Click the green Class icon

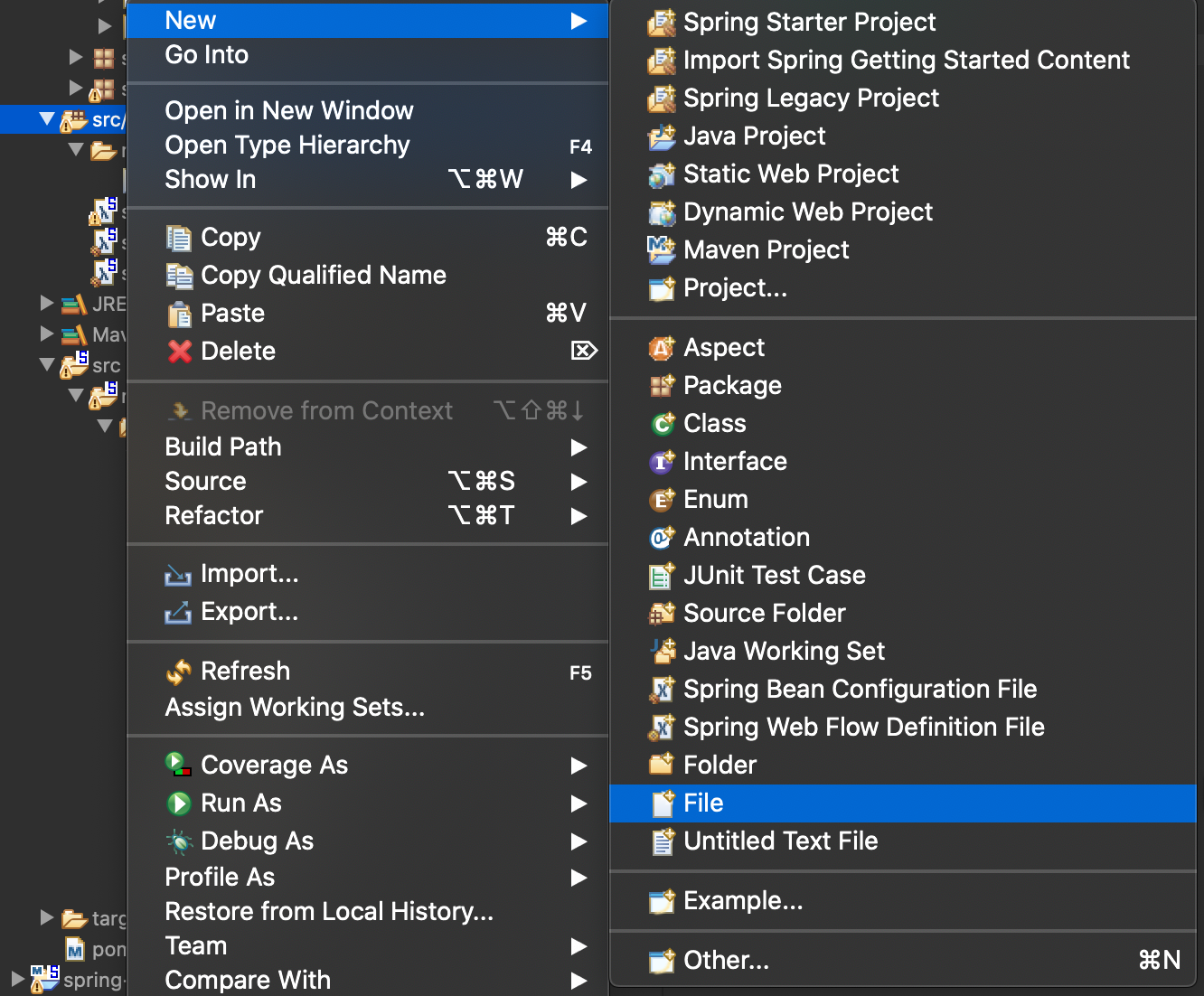point(662,424)
